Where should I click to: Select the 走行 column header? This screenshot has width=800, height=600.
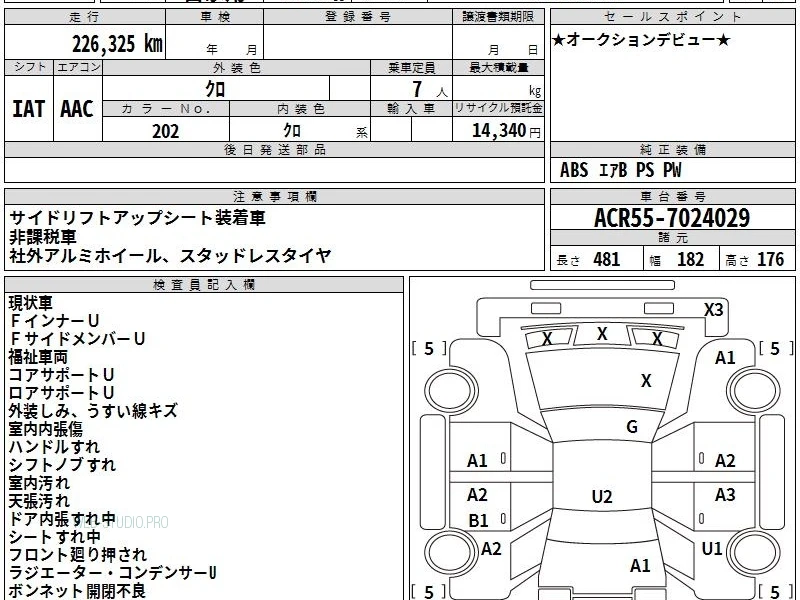[x=85, y=17]
